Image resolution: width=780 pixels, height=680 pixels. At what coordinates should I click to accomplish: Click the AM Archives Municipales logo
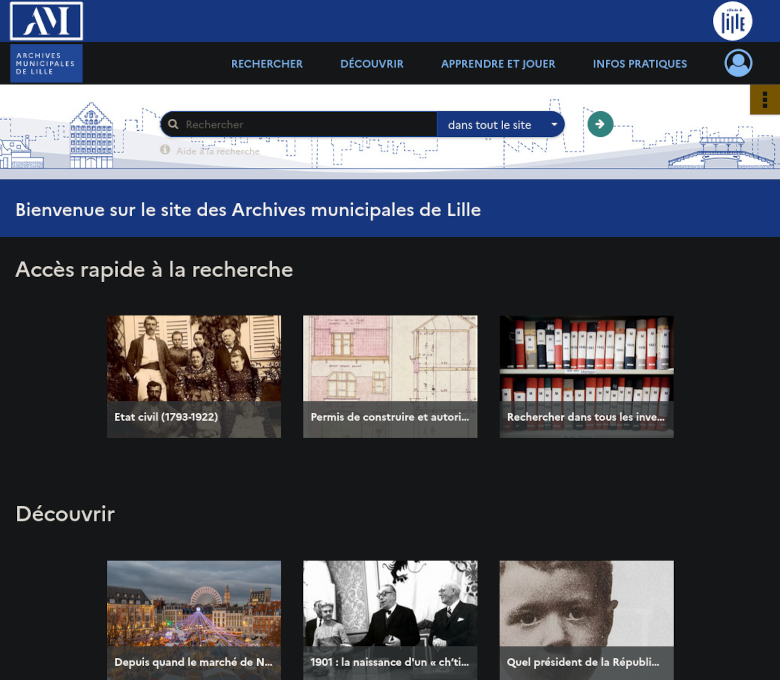tap(46, 42)
